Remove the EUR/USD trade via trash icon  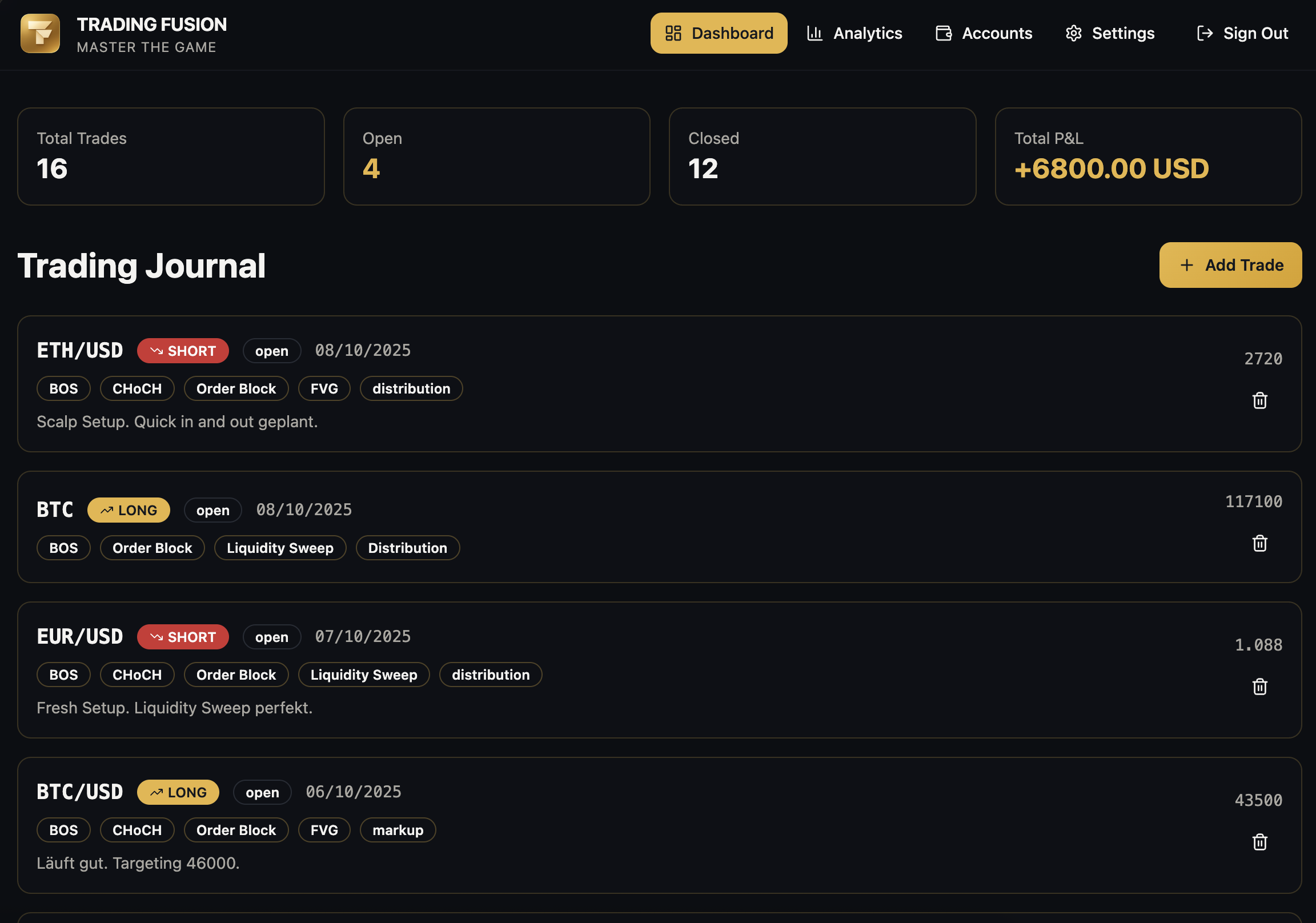tap(1259, 686)
